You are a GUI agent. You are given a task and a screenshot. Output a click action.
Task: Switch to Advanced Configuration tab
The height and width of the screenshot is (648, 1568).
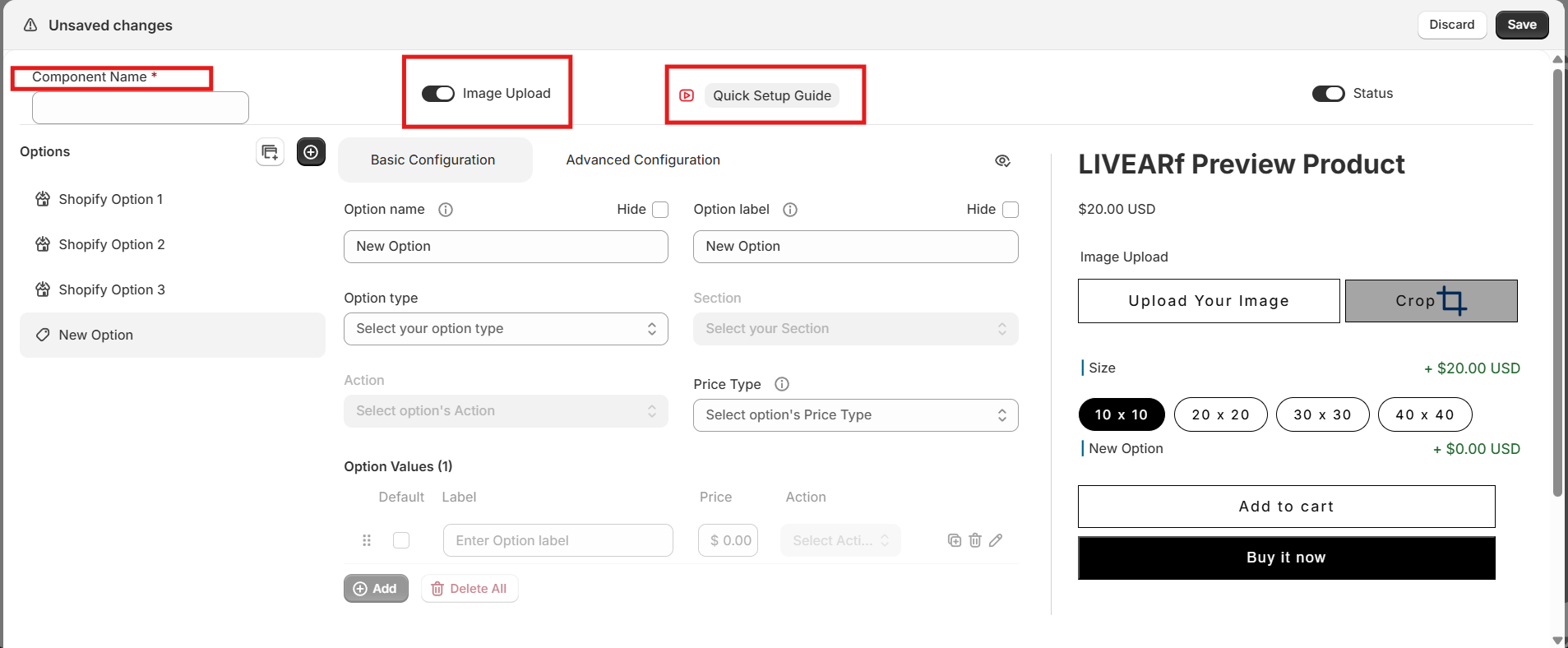pos(643,160)
